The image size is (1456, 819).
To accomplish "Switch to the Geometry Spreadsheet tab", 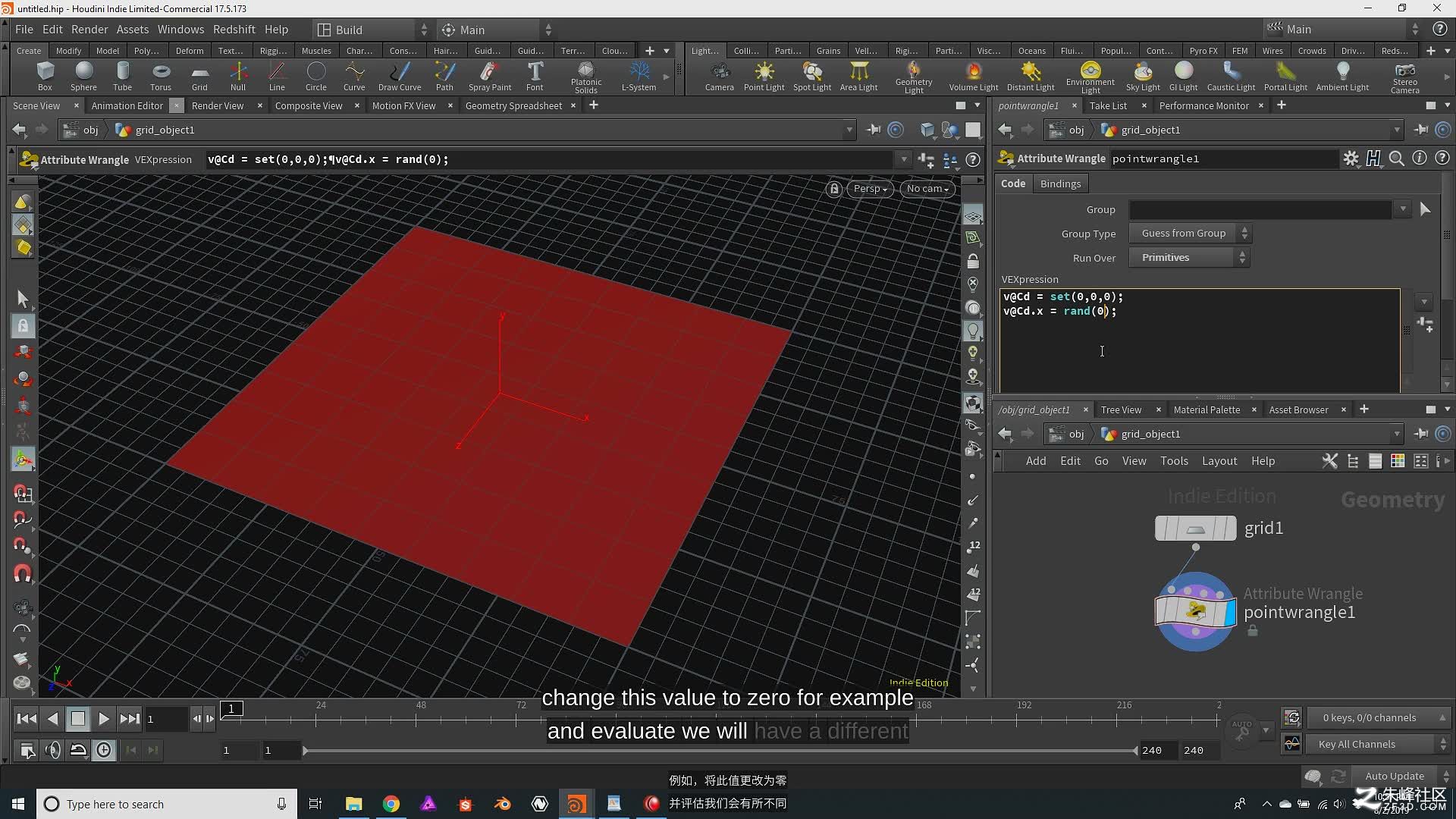I will 513,105.
